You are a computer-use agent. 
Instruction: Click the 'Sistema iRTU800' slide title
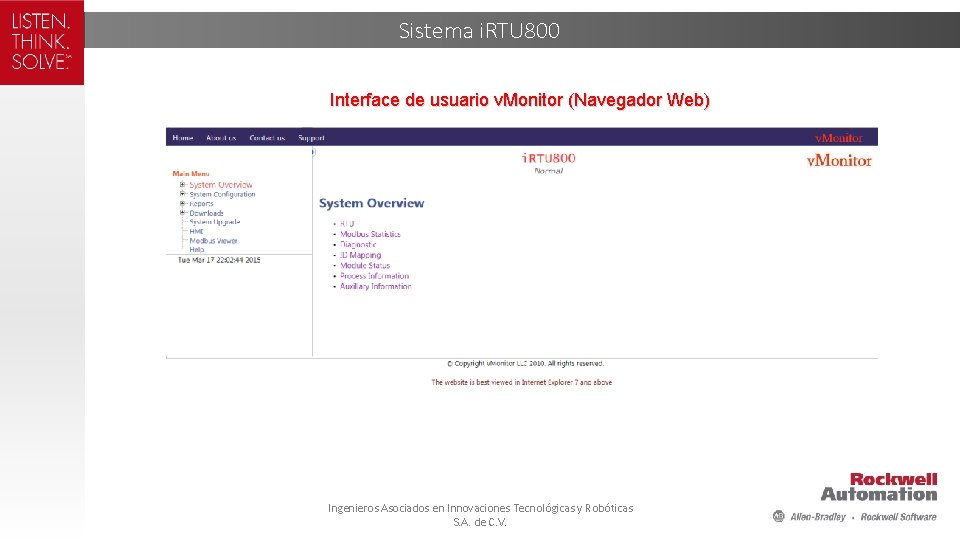click(479, 31)
